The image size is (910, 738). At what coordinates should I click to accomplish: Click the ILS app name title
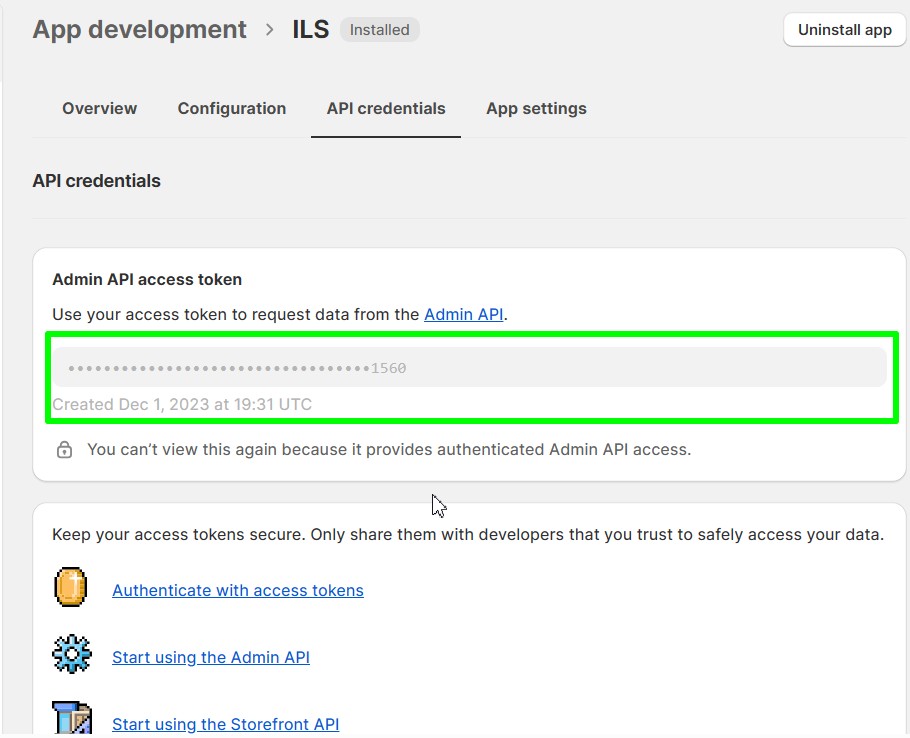(x=310, y=30)
